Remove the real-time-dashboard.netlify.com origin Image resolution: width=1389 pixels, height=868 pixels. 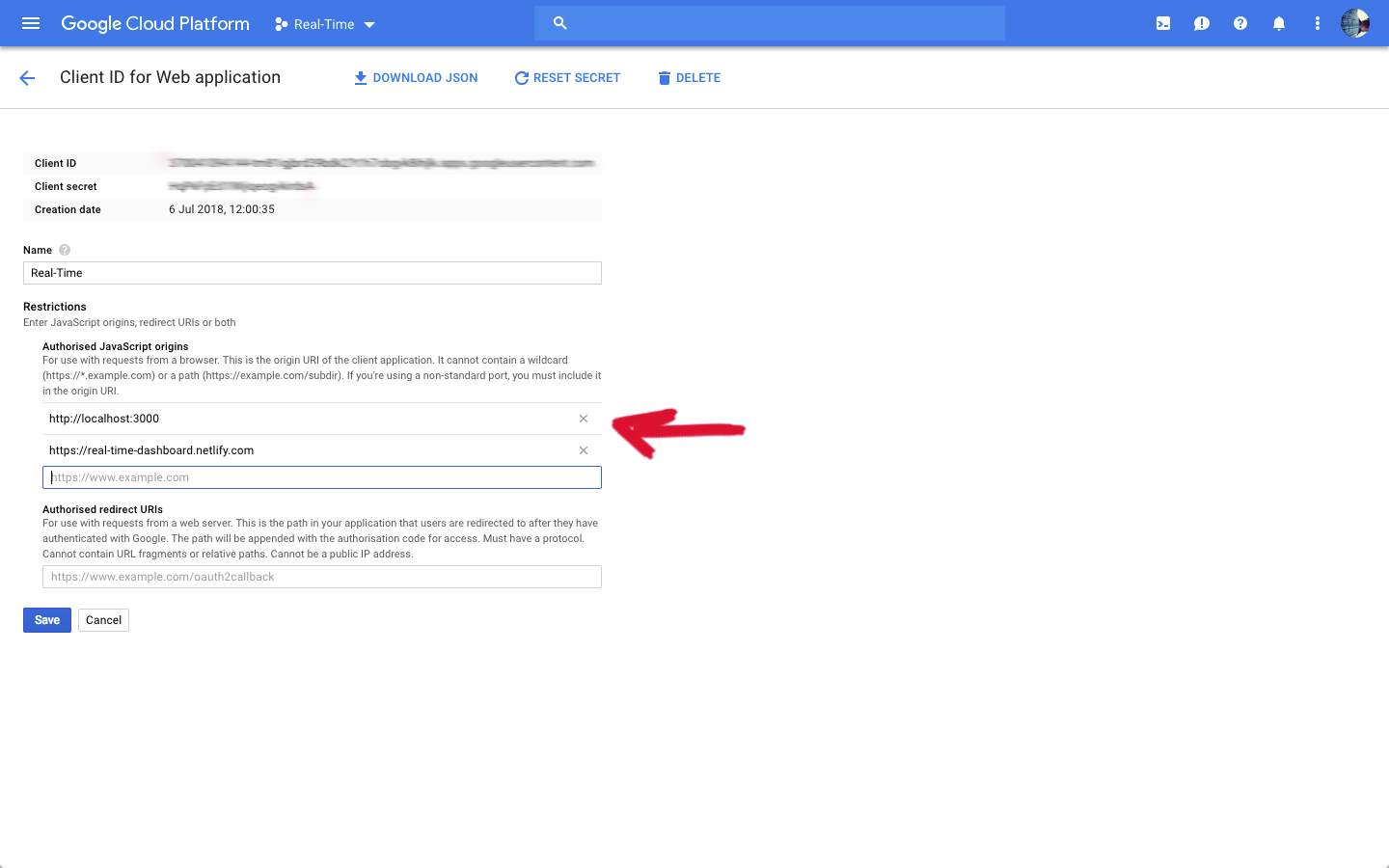[x=584, y=450]
